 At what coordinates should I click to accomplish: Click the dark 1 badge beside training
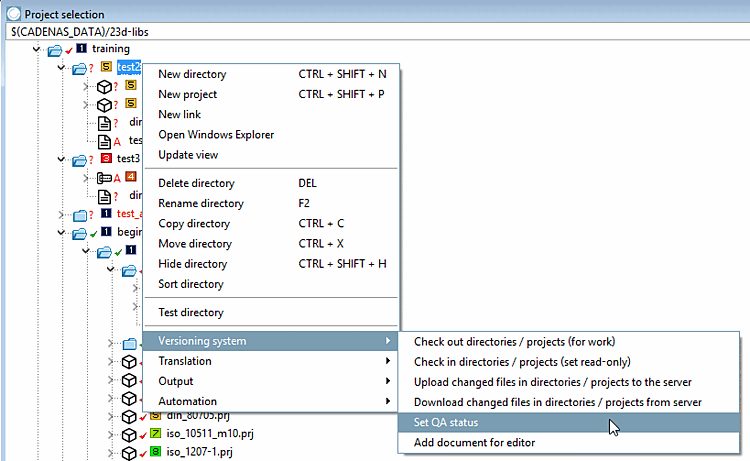pos(82,48)
